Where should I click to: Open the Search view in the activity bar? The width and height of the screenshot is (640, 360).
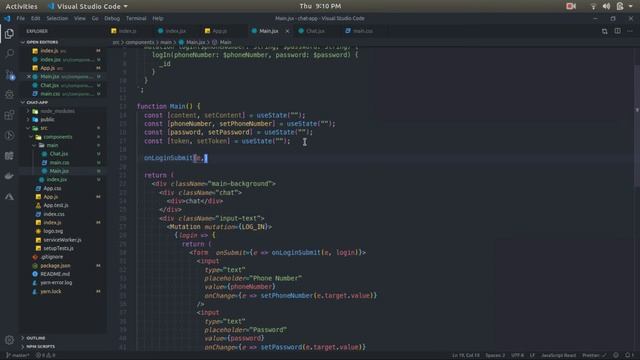9,53
